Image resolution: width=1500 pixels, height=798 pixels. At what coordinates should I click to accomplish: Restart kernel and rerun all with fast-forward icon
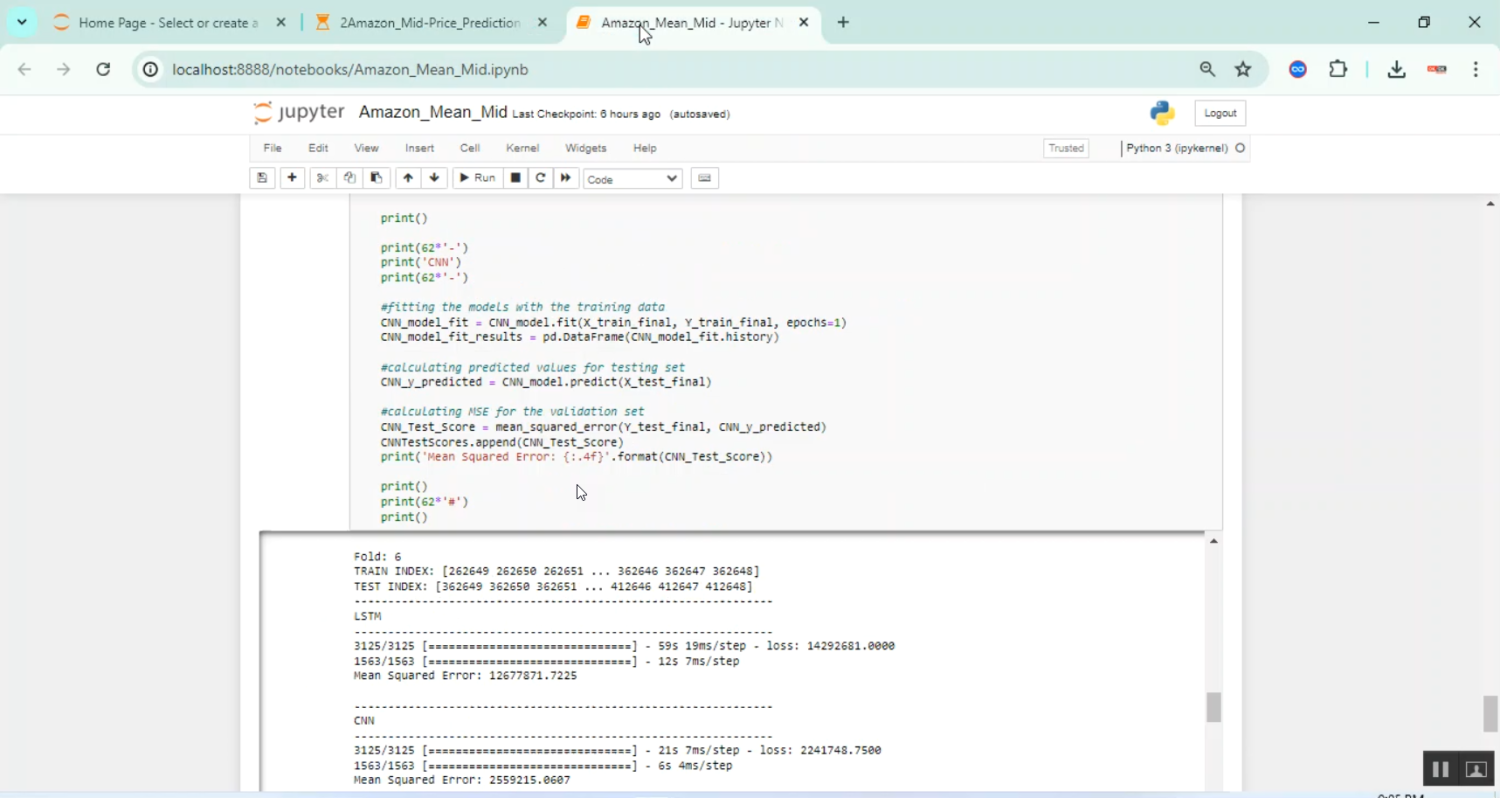566,178
